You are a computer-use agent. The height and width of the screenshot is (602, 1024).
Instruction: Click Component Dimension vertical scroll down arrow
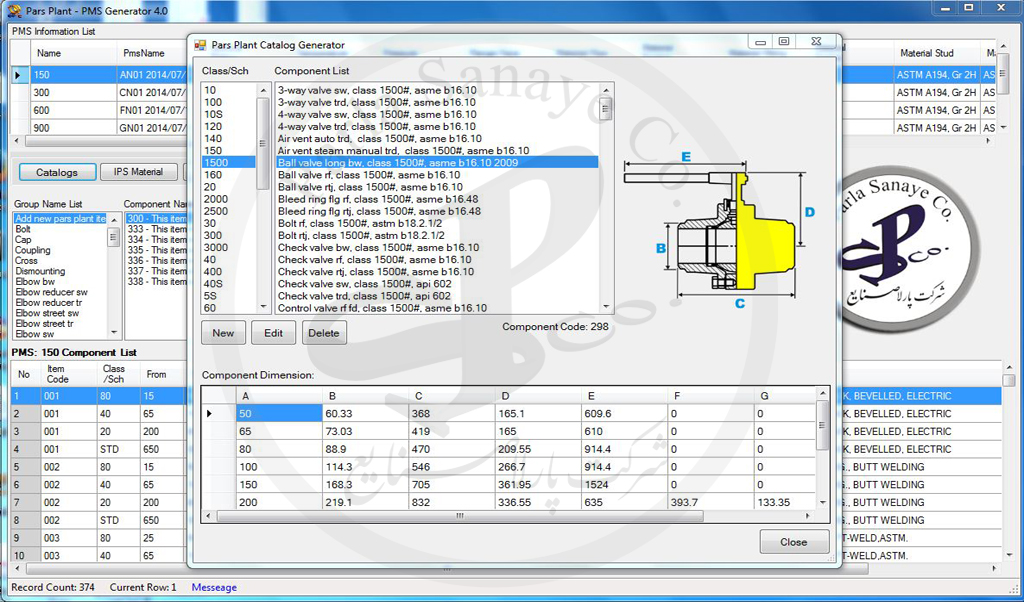pos(823,502)
